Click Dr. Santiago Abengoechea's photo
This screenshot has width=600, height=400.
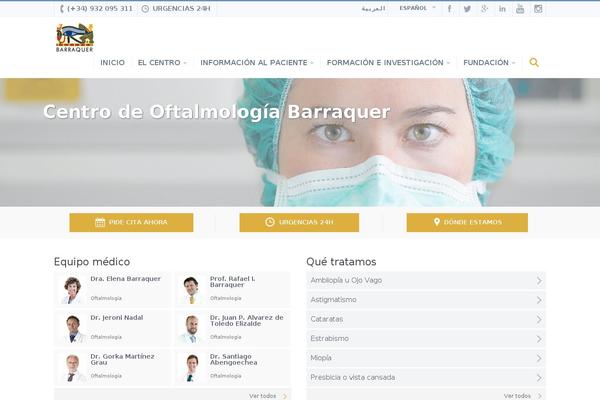point(191,368)
